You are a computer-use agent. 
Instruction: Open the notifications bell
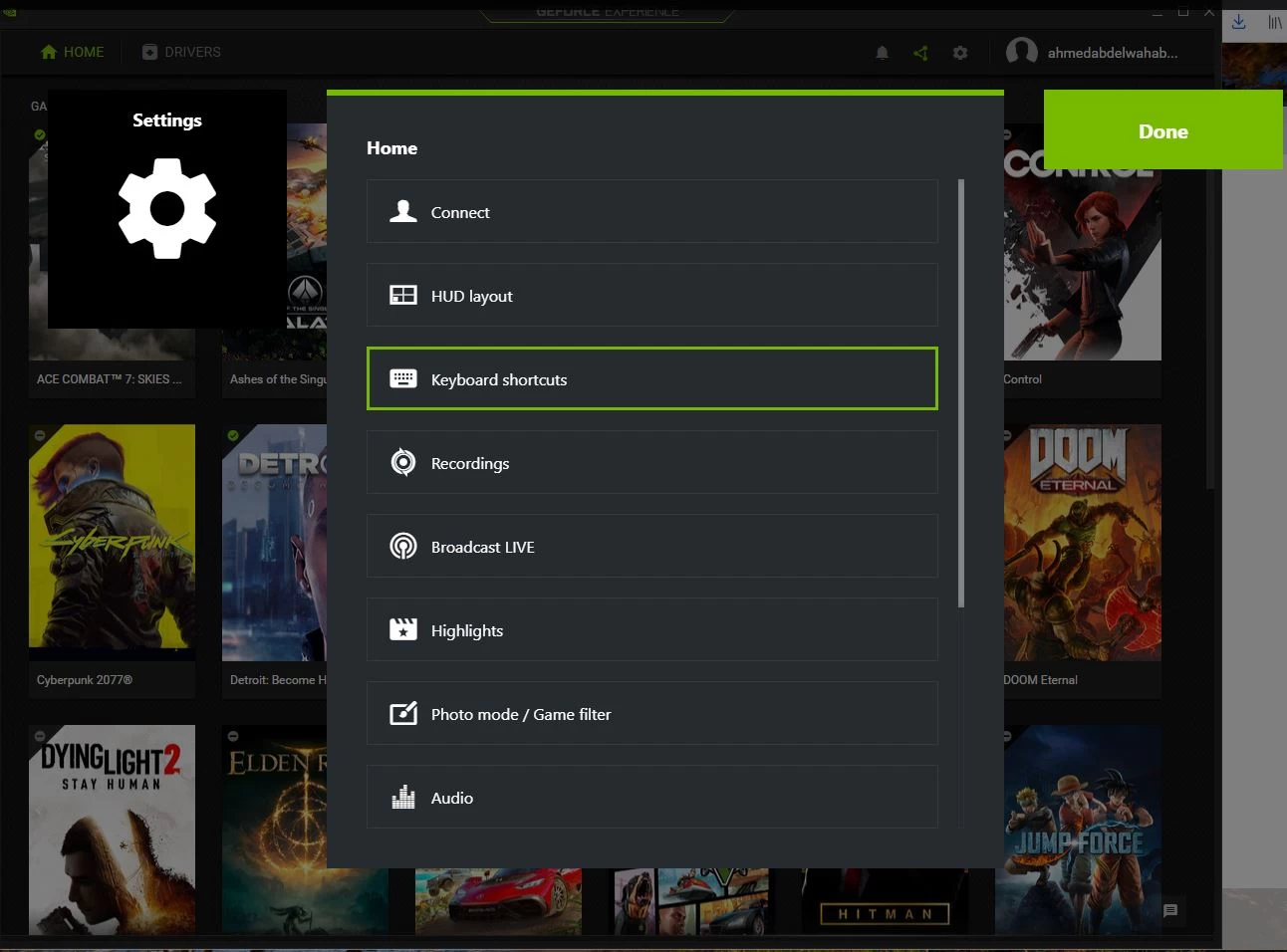pyautogui.click(x=882, y=53)
